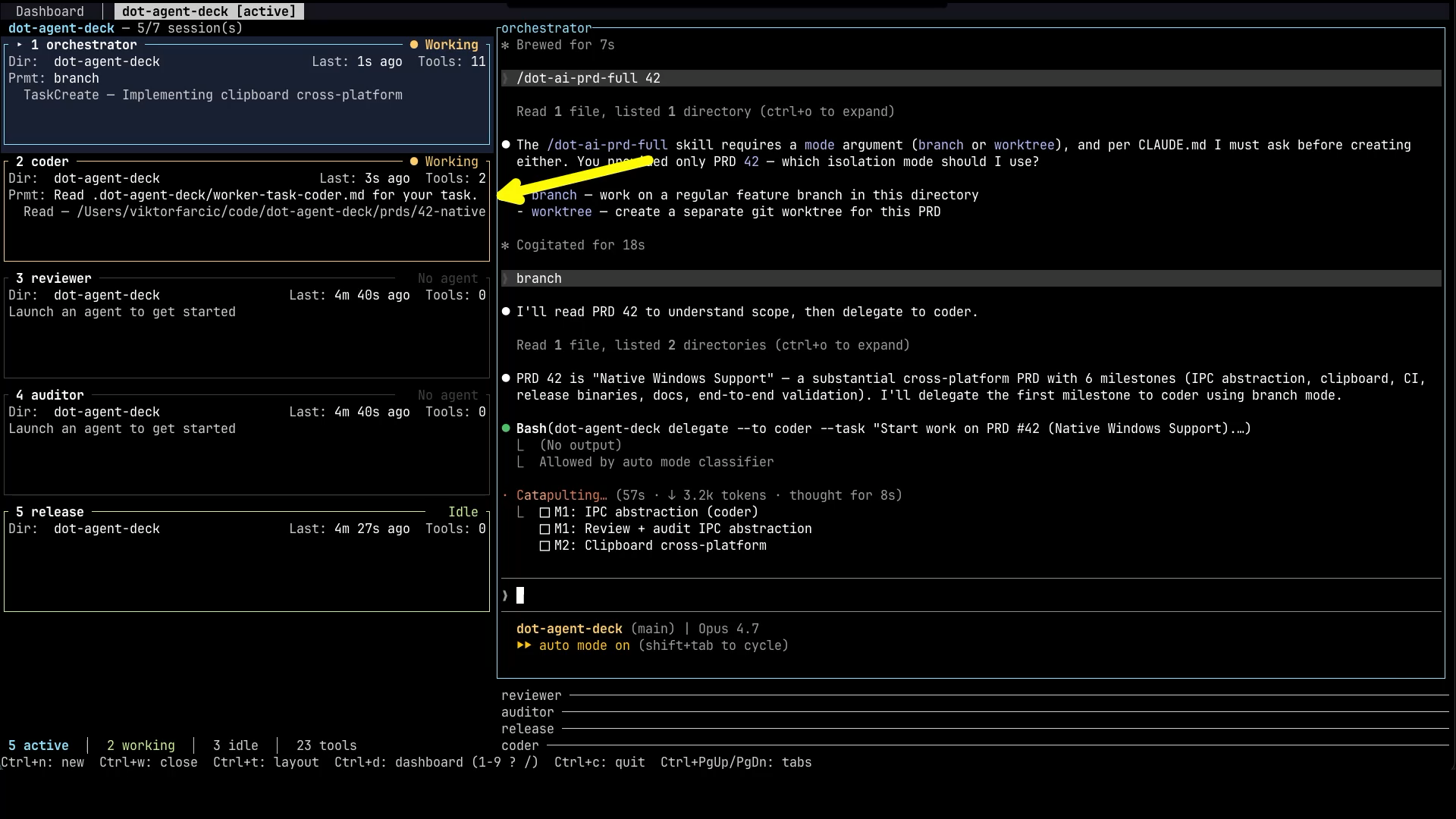This screenshot has width=1456, height=819.
Task: Select the dot-agent-deck [active] tab
Action: point(209,11)
